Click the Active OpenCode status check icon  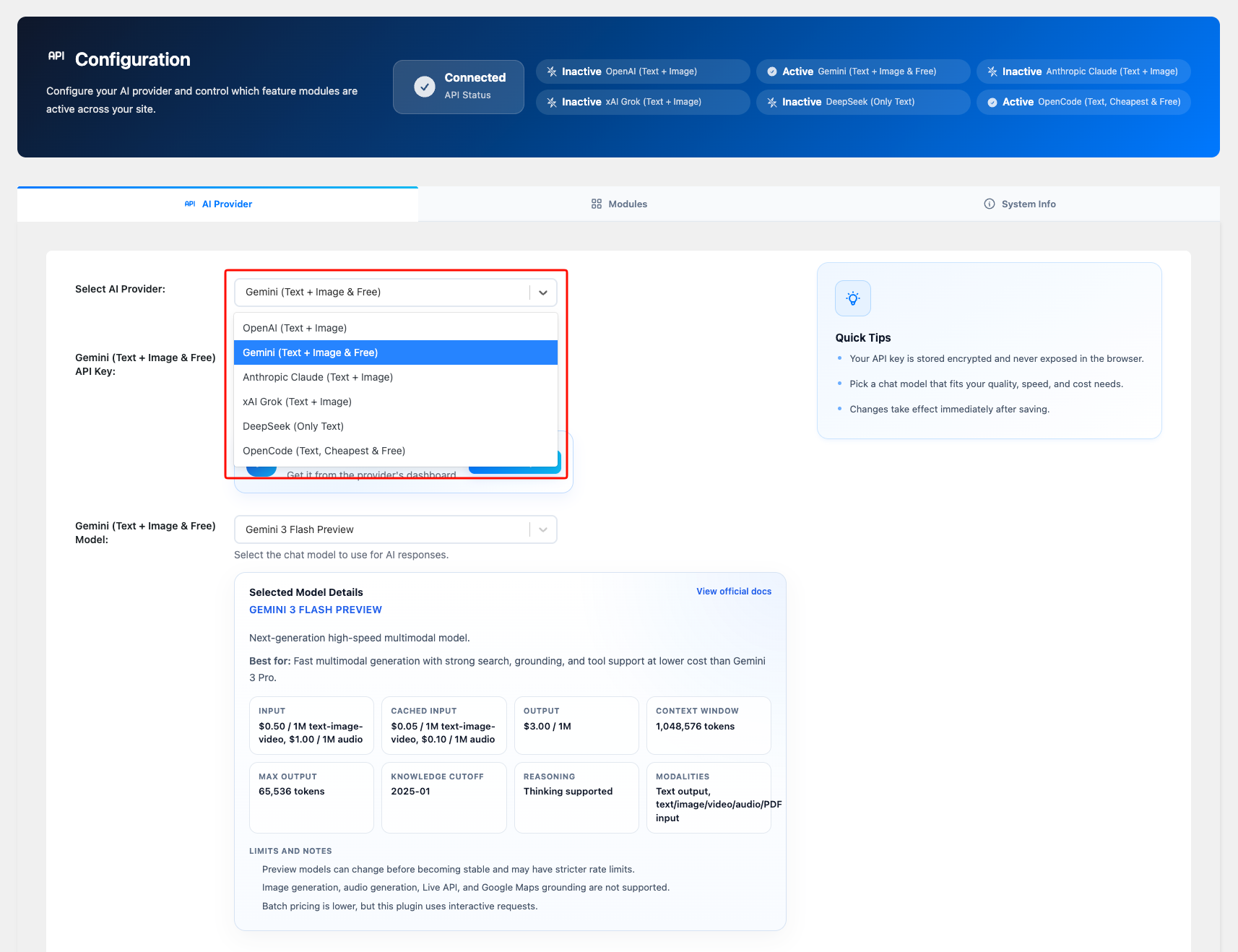coord(992,102)
